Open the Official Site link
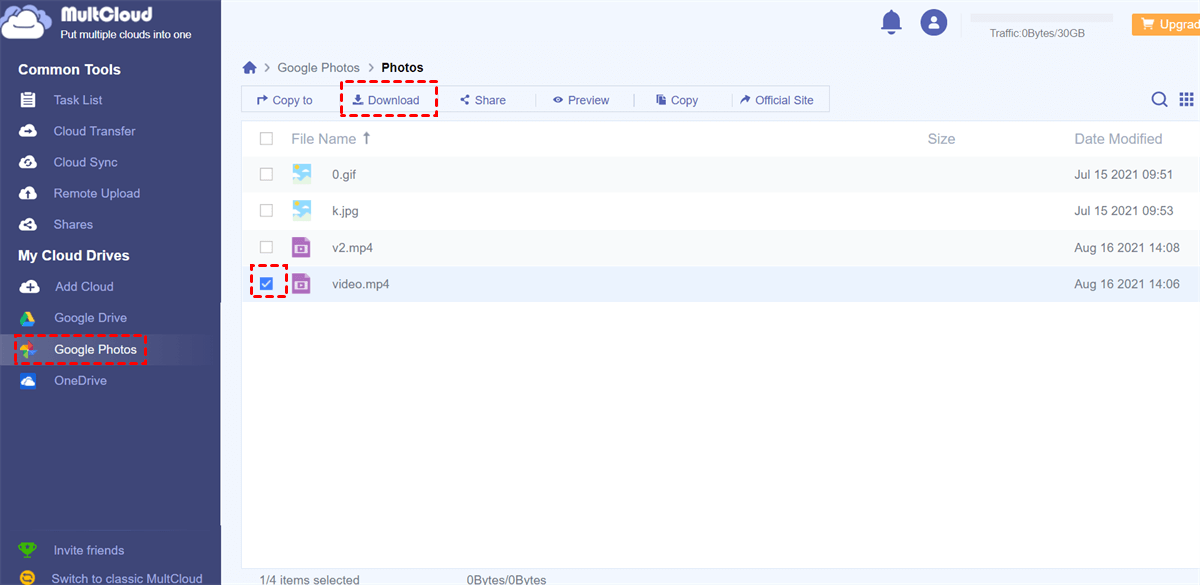The width and height of the screenshot is (1200, 585). [777, 100]
